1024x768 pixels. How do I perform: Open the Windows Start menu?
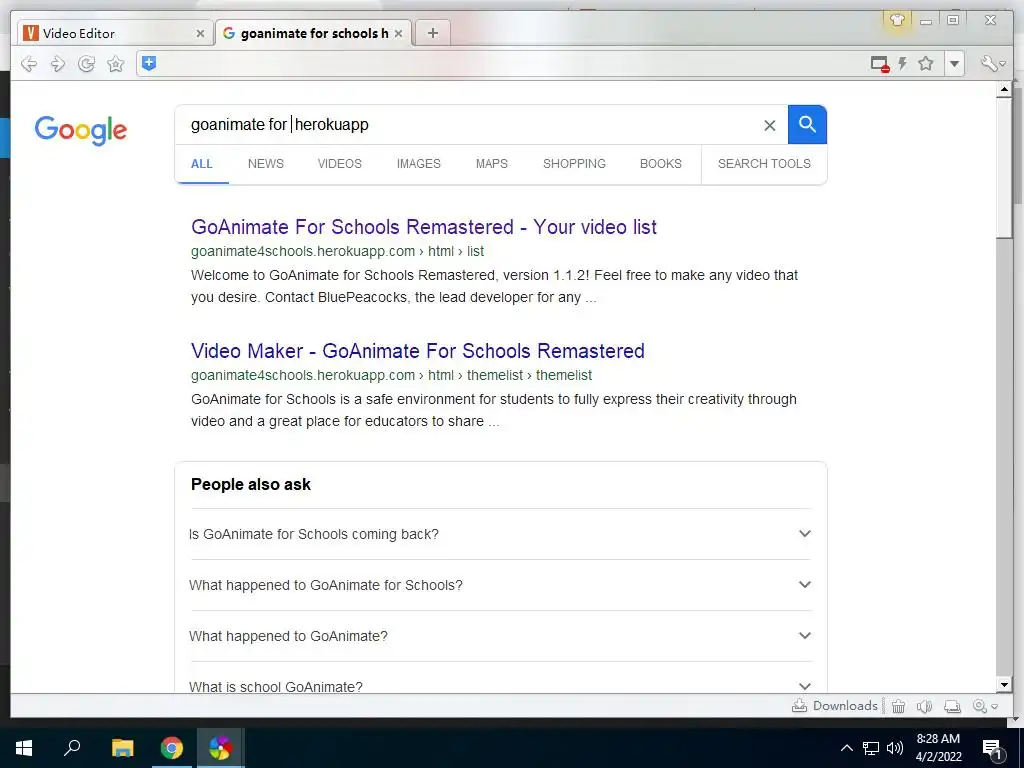click(x=24, y=748)
